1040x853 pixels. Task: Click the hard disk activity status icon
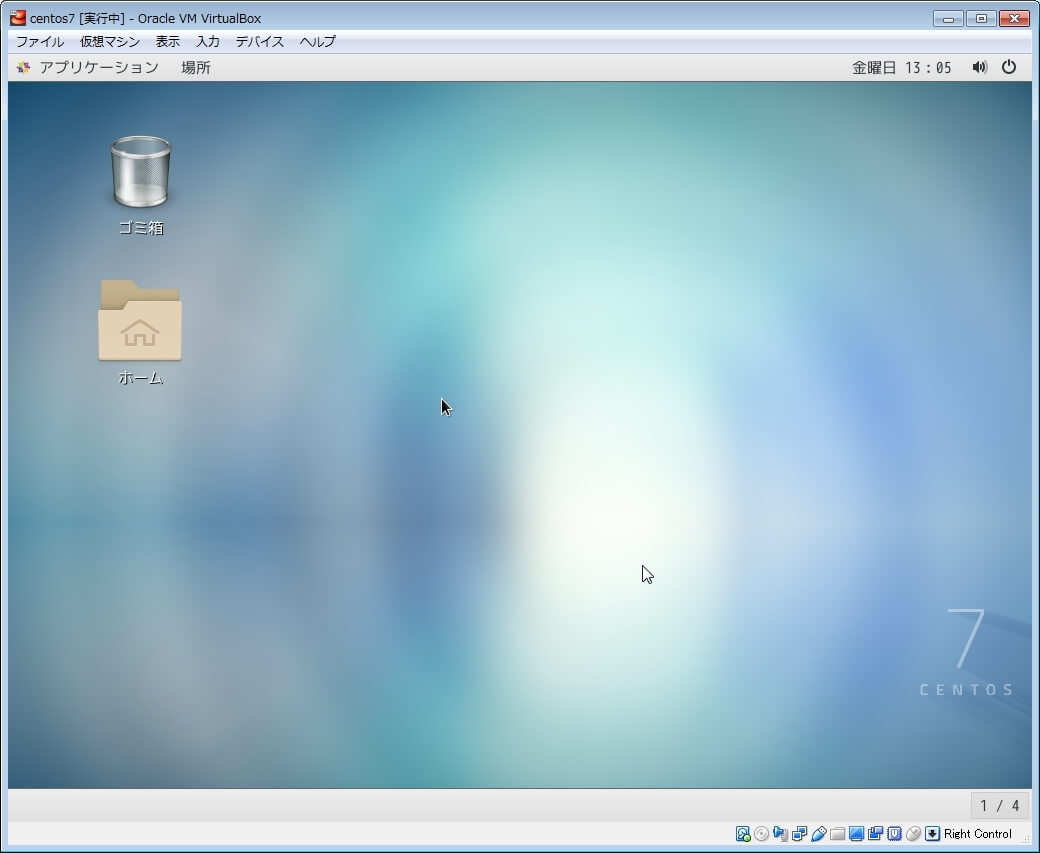click(x=743, y=834)
